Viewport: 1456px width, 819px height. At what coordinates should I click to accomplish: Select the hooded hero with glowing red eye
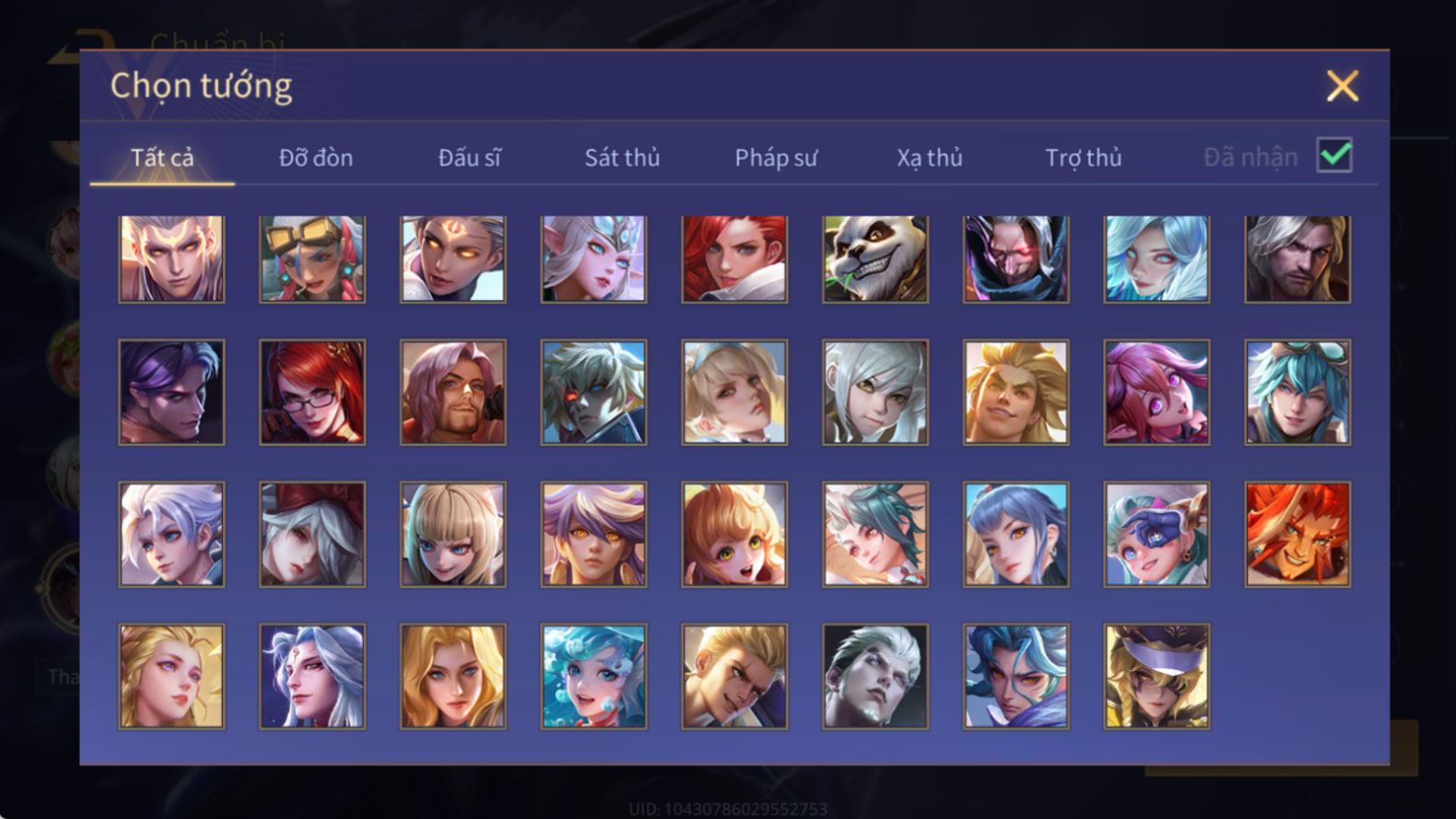point(1016,259)
